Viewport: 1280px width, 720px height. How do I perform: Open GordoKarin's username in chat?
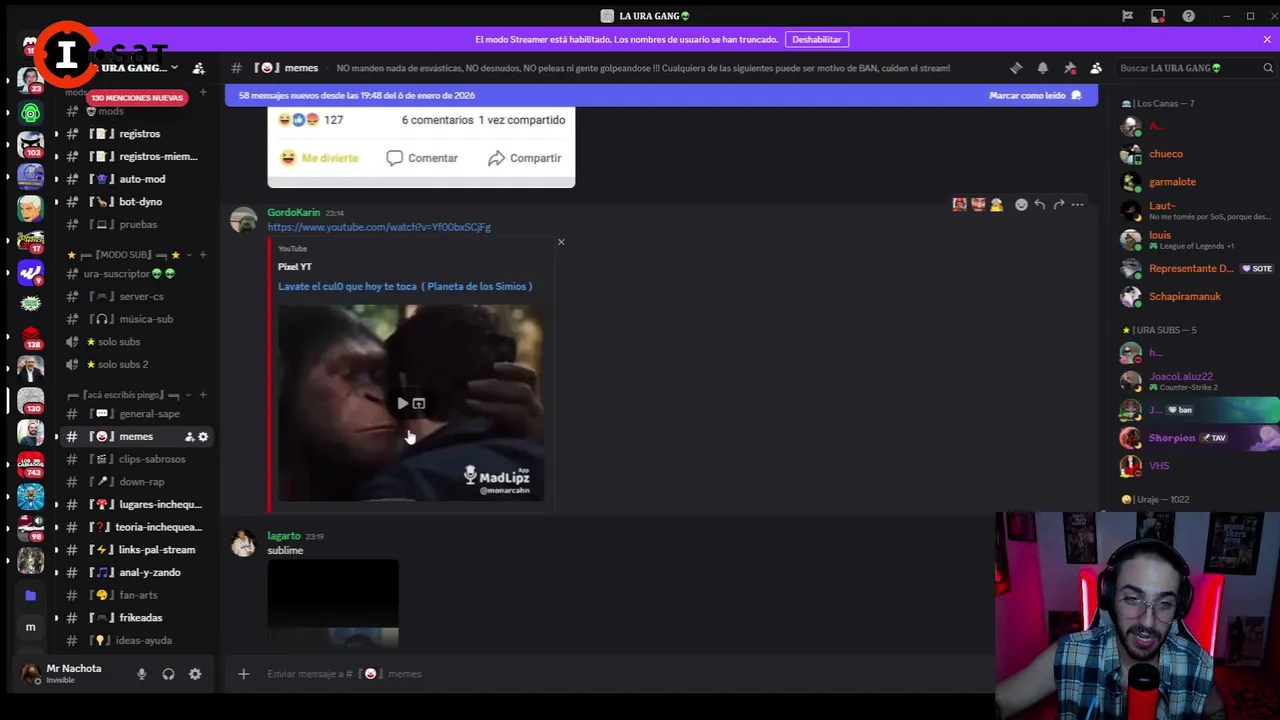coord(293,212)
